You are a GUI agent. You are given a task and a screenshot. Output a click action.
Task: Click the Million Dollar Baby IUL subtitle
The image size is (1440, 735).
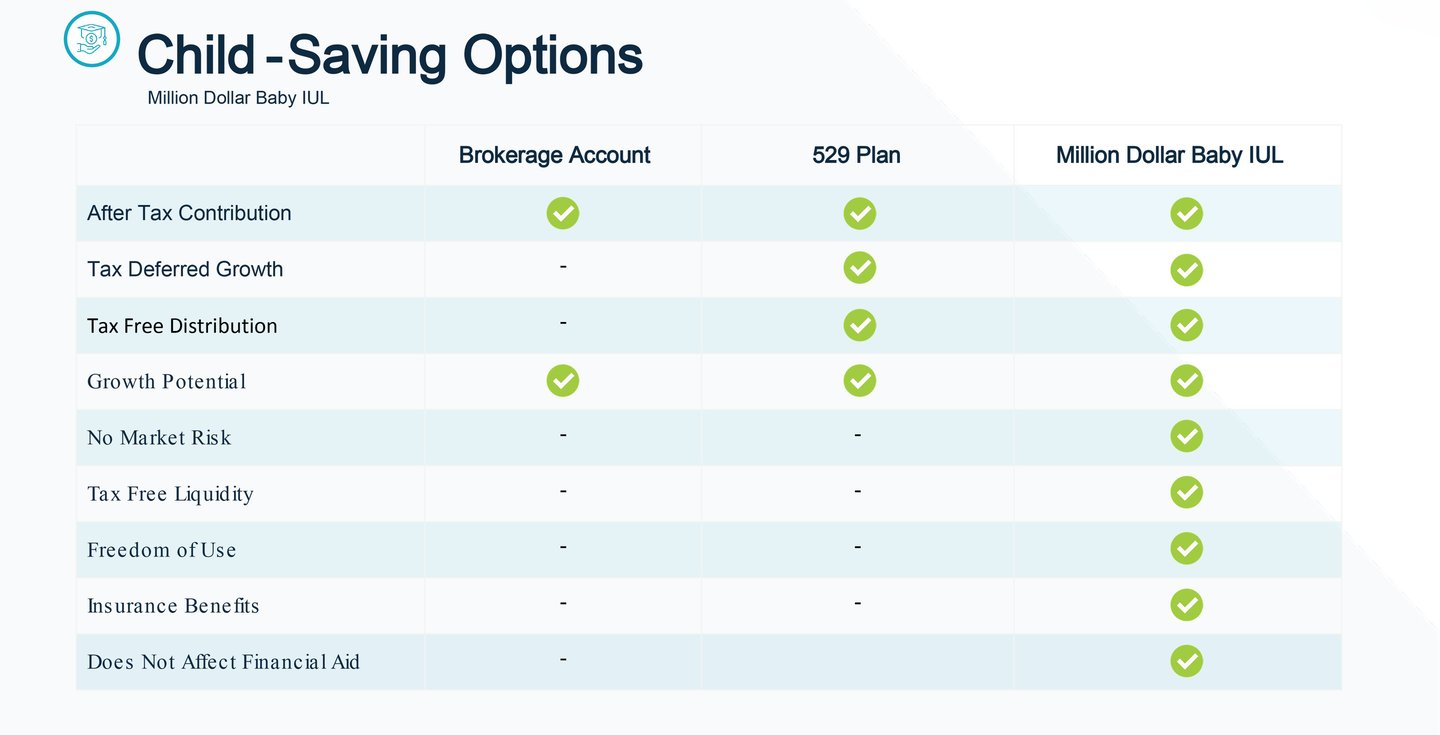[238, 98]
